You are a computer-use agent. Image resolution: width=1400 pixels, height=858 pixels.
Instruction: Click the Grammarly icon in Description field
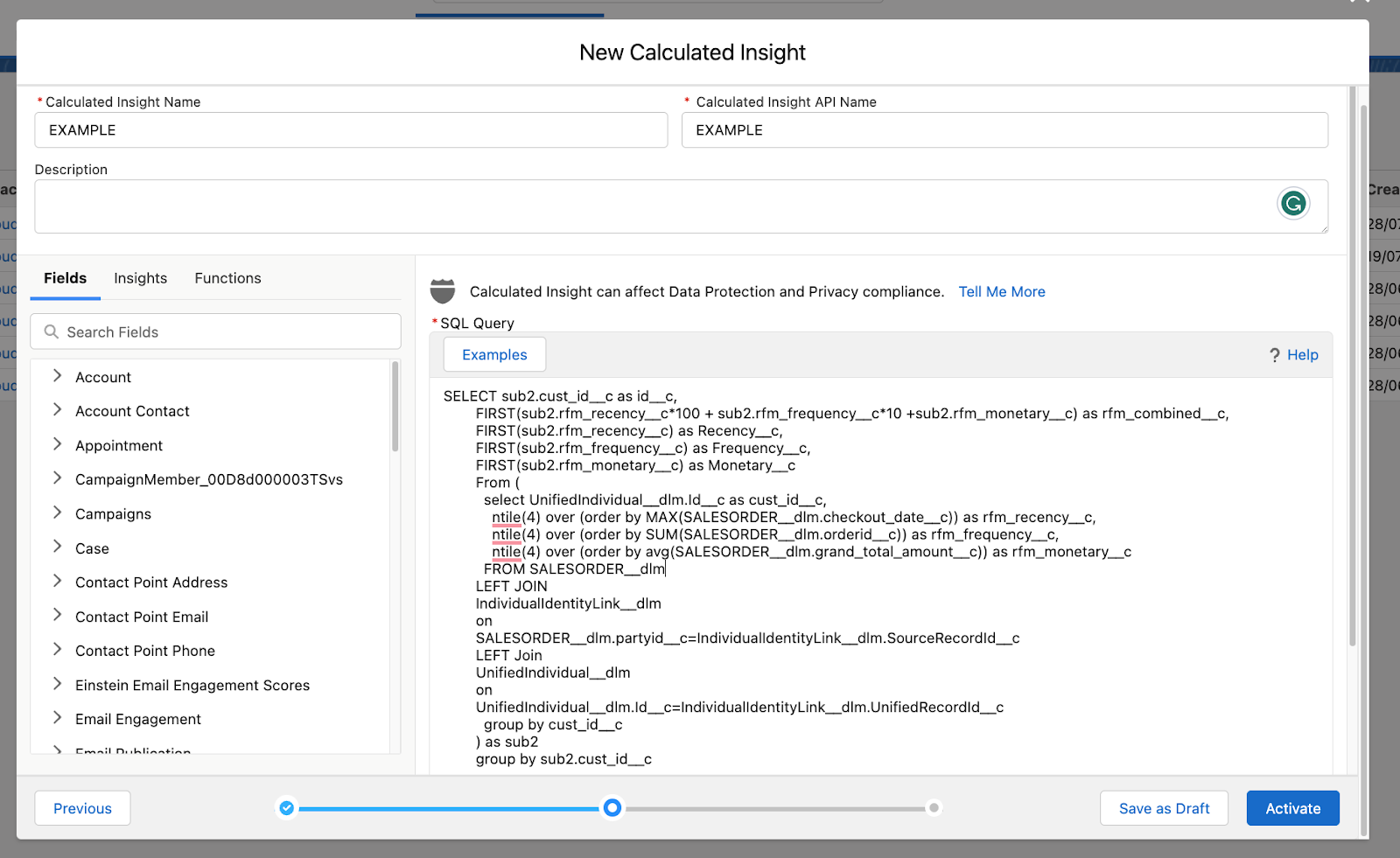1293,203
